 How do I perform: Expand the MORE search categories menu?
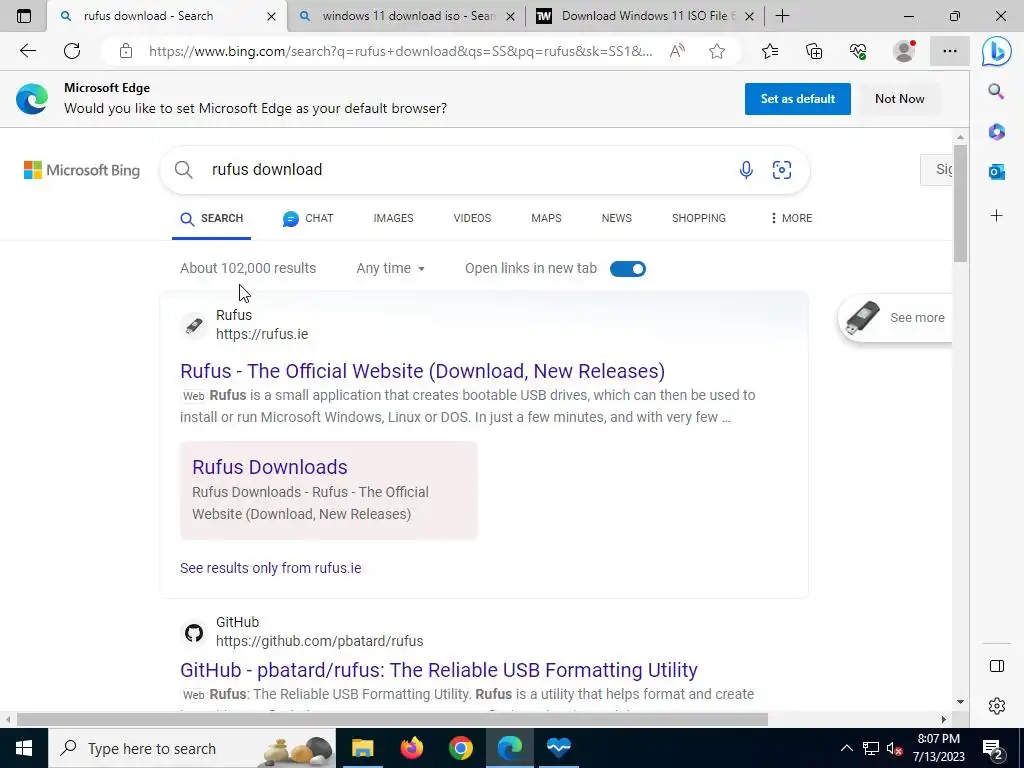click(791, 218)
